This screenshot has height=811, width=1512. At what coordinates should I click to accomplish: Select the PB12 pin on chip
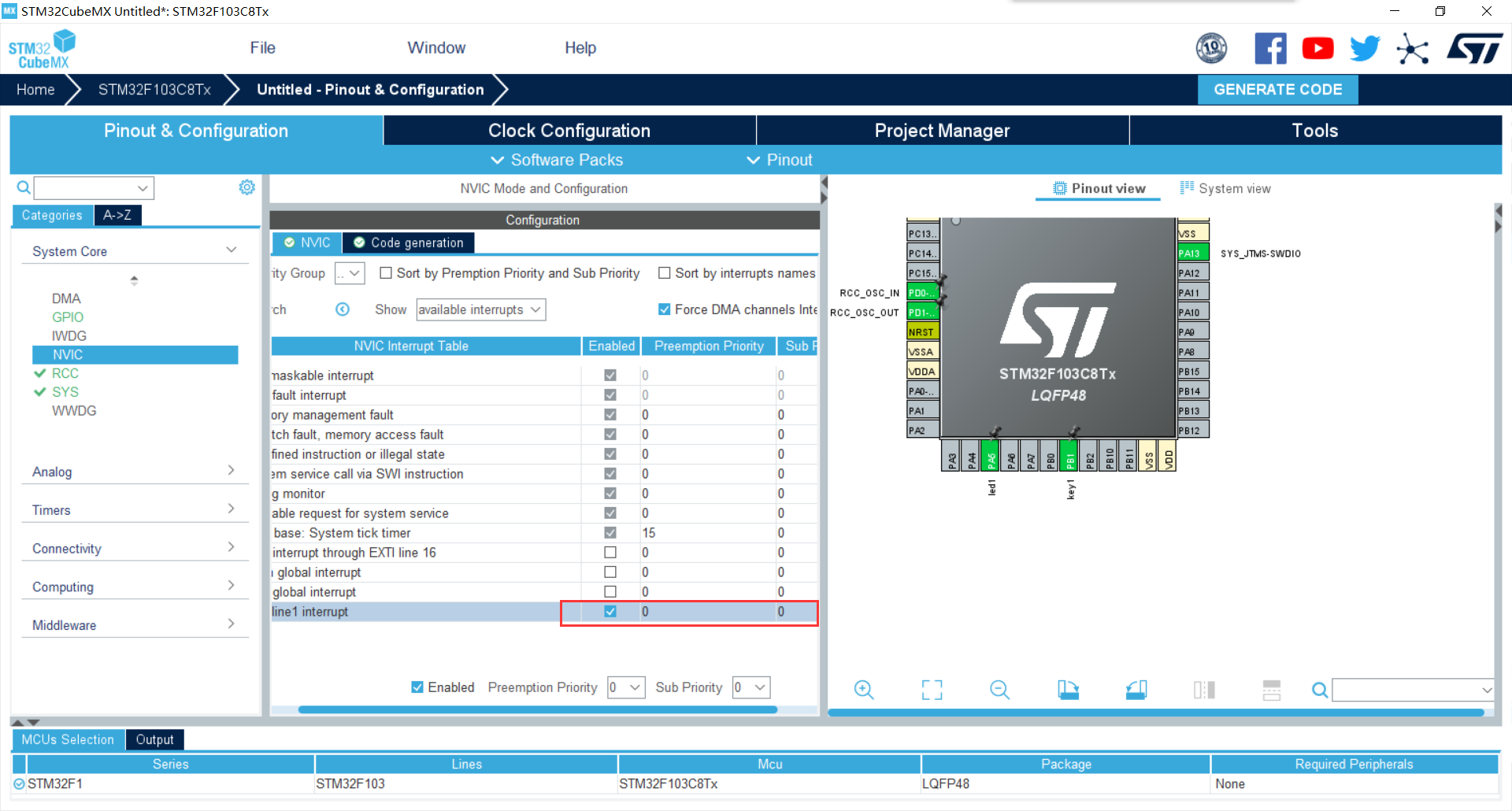1193,430
